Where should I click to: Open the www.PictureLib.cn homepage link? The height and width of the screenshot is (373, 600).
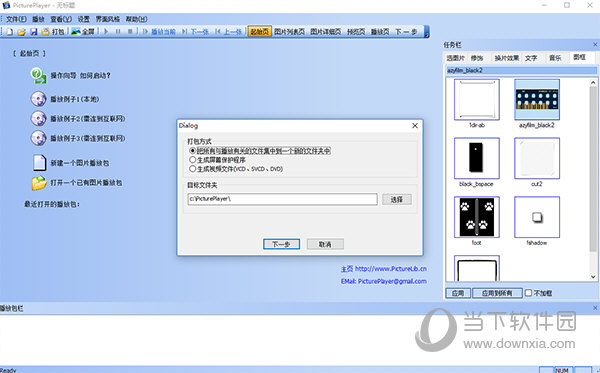[x=390, y=269]
